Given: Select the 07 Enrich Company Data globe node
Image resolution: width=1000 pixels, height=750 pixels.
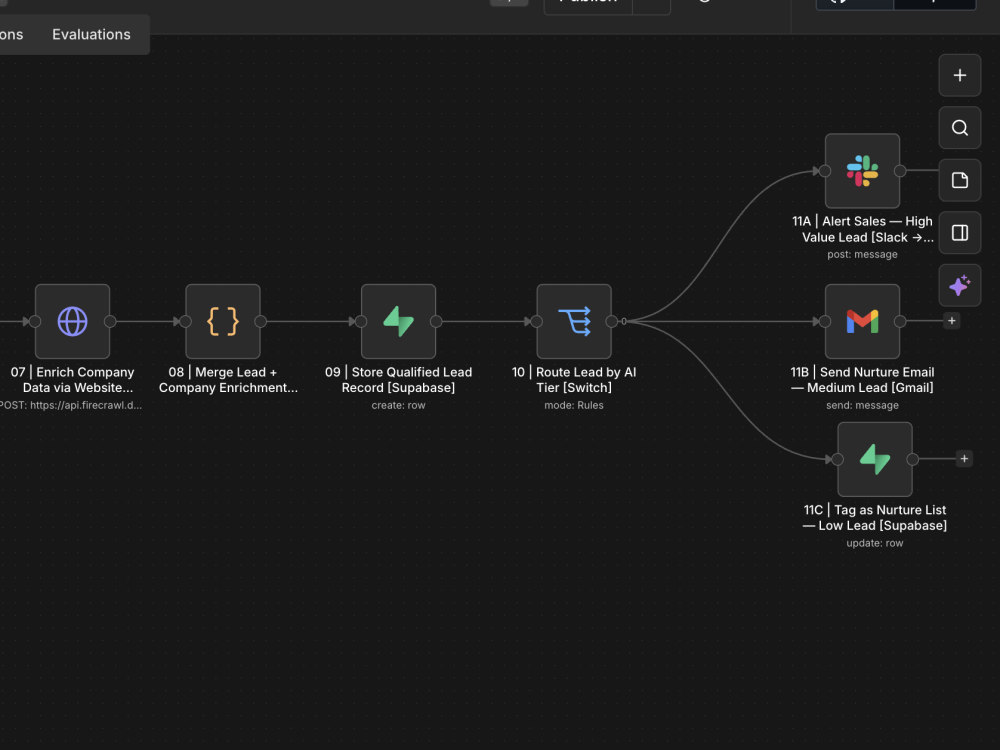Looking at the screenshot, I should coord(73,321).
